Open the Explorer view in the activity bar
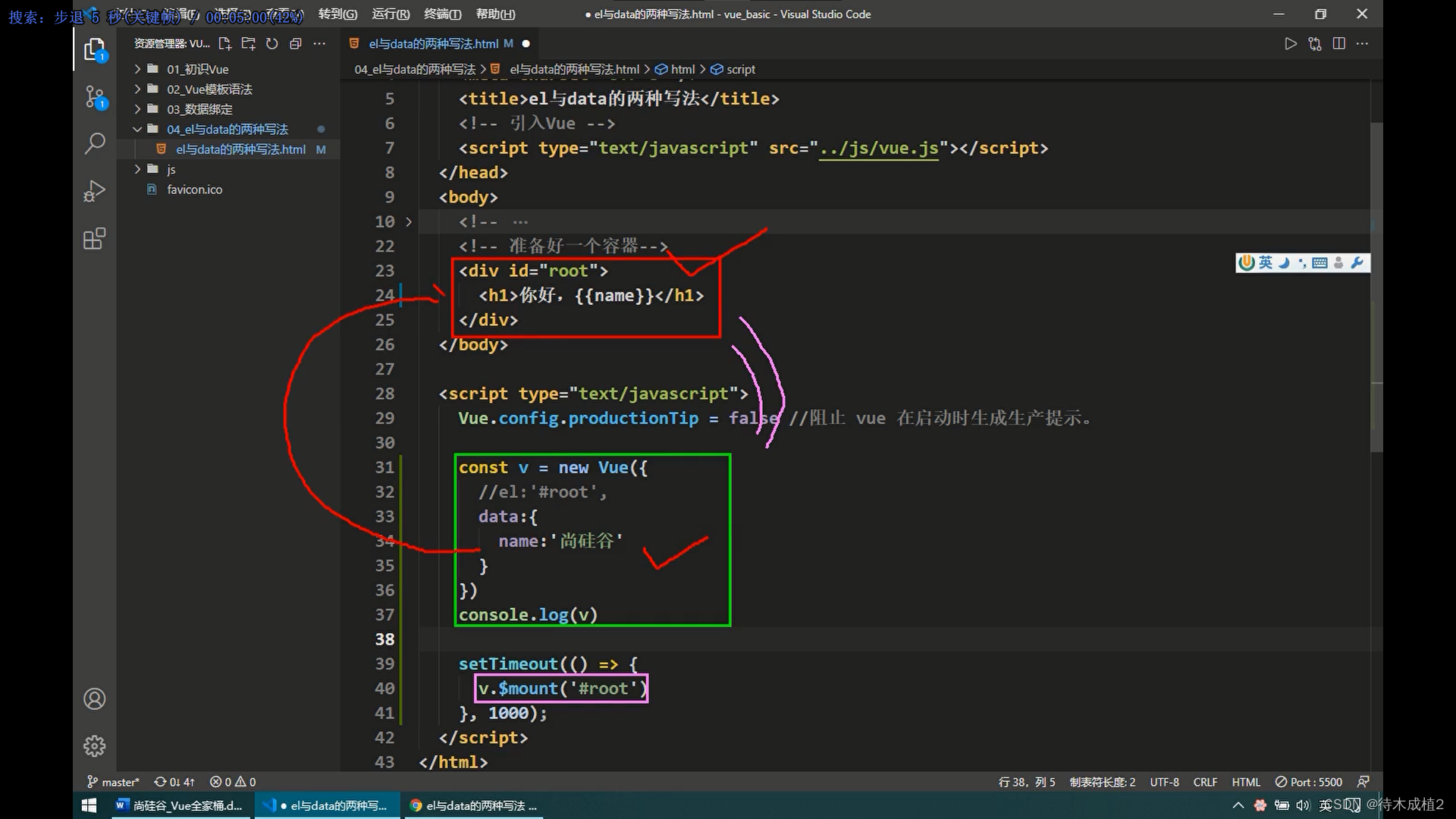 (95, 50)
